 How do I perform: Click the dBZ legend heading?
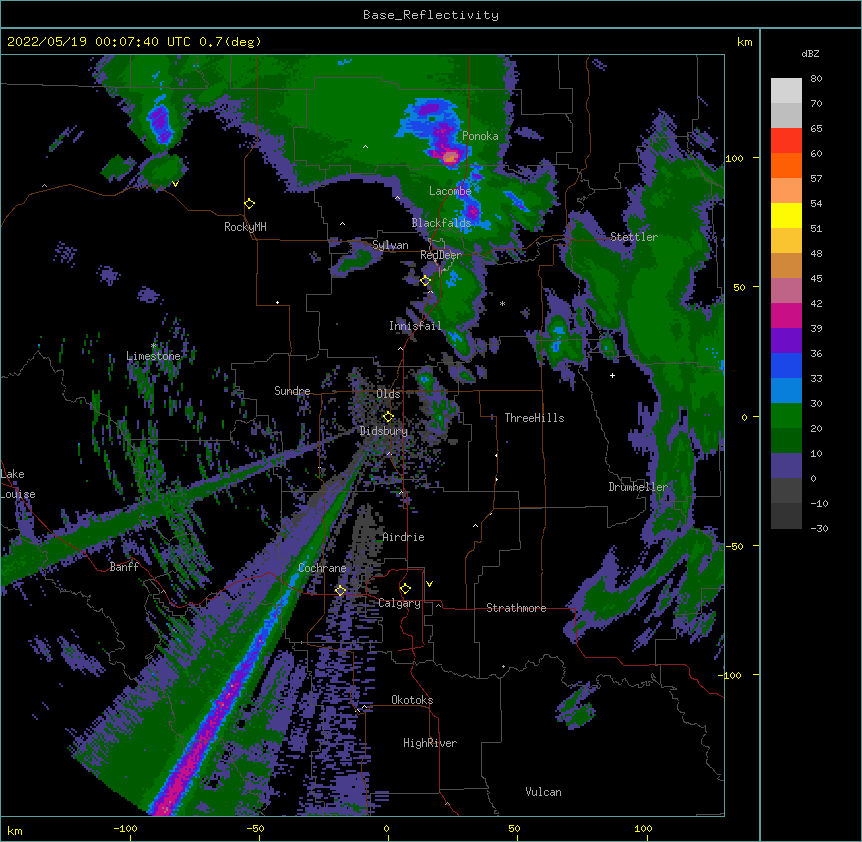tap(810, 53)
